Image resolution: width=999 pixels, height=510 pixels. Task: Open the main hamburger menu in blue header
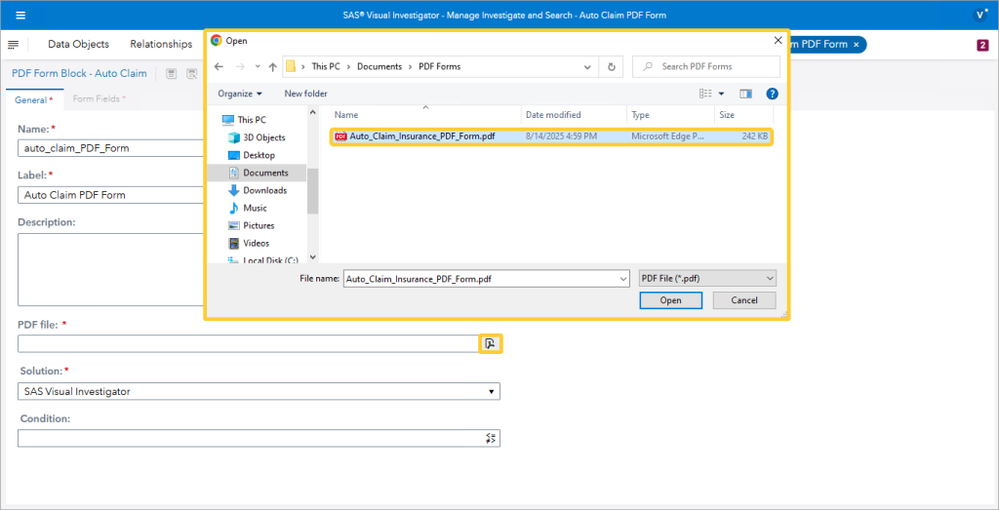point(20,15)
